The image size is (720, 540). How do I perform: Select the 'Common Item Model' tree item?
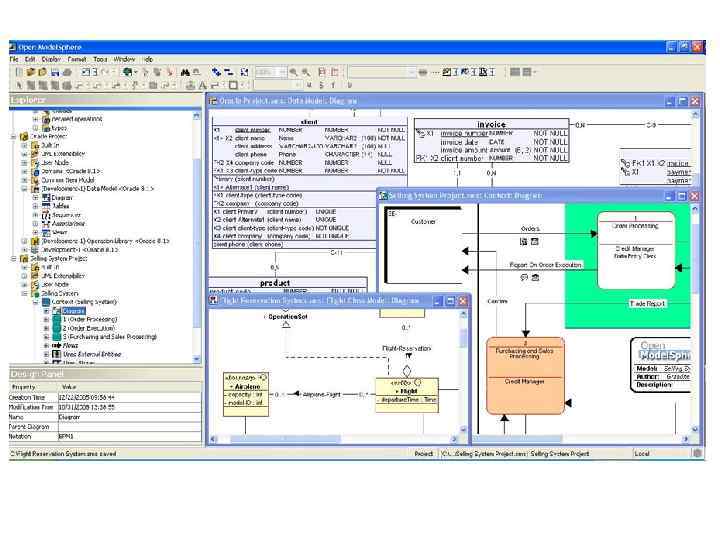[68, 180]
